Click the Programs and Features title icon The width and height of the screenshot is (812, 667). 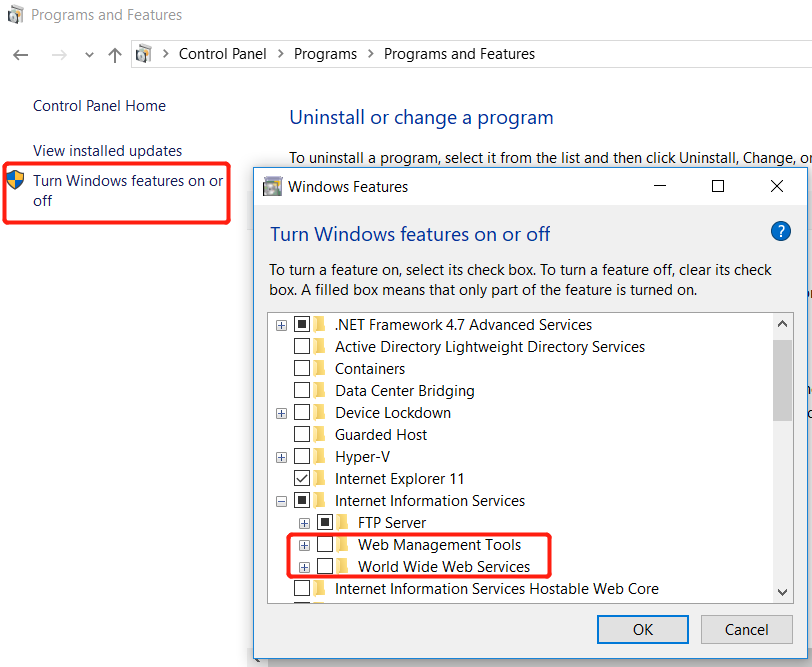[15, 14]
